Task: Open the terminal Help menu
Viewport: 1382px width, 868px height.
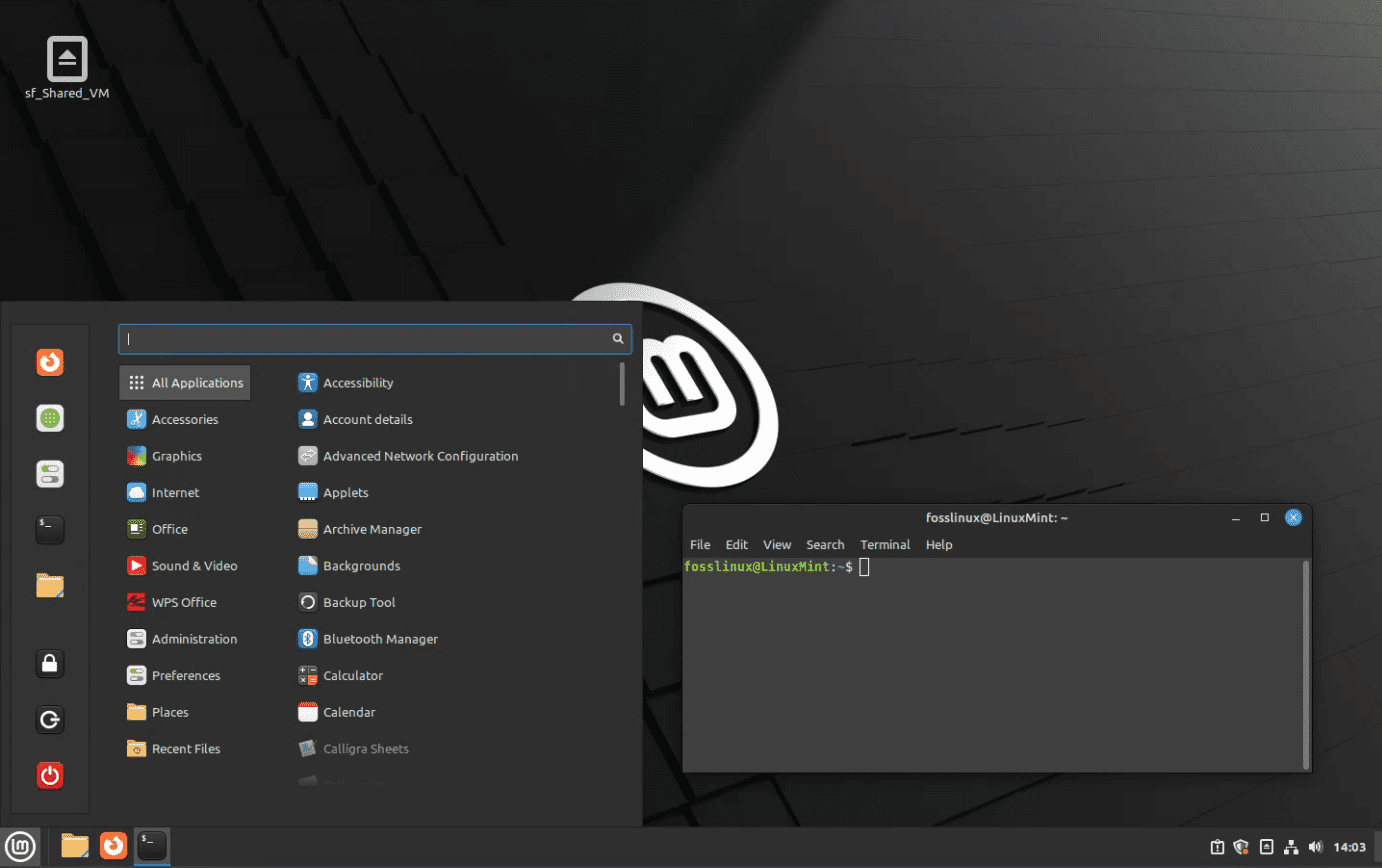Action: tap(939, 545)
